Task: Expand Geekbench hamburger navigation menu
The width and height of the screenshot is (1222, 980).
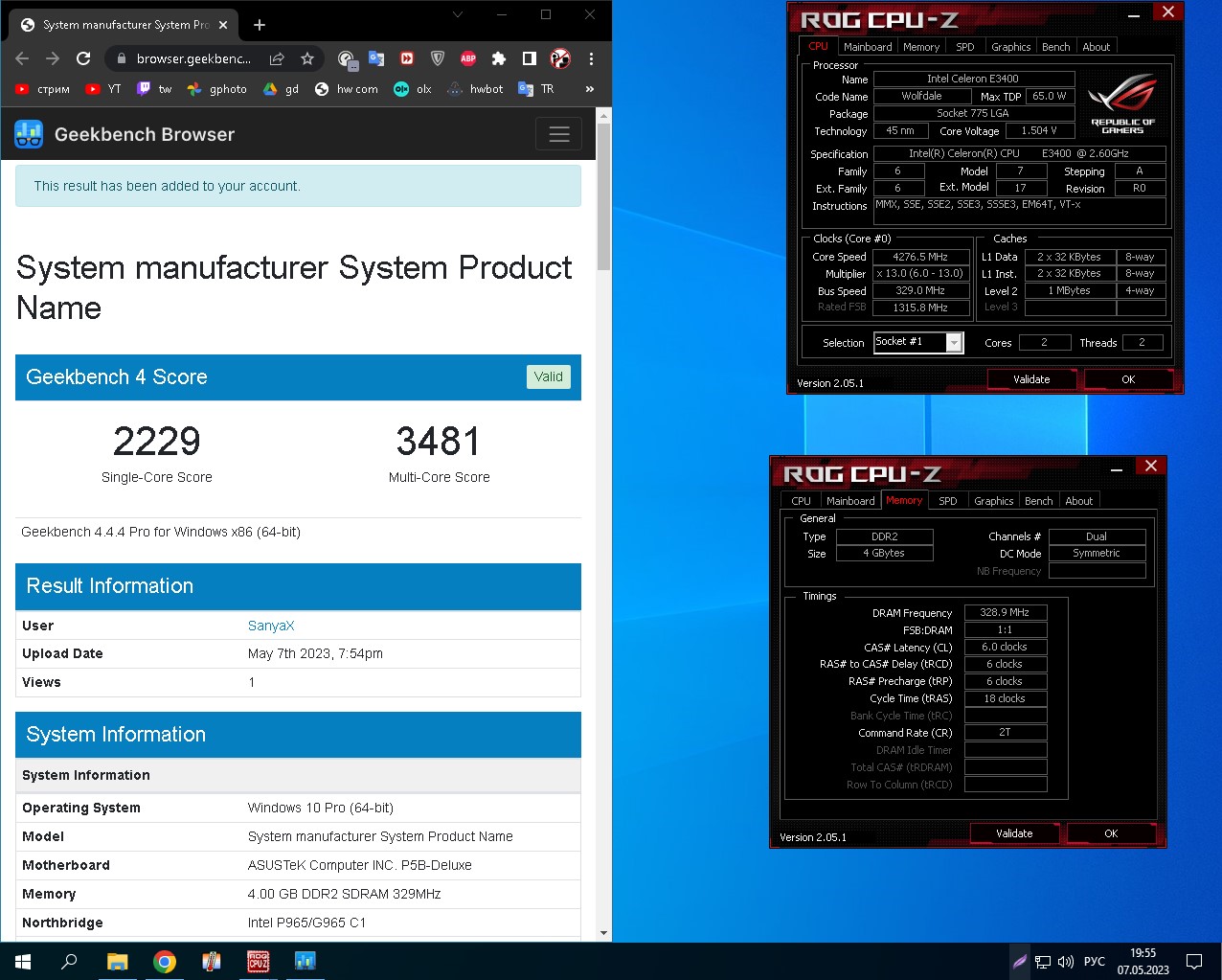Action: (559, 134)
